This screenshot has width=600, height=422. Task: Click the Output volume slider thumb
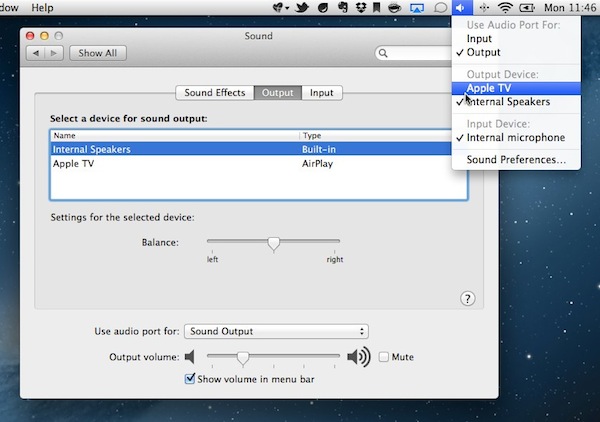243,358
